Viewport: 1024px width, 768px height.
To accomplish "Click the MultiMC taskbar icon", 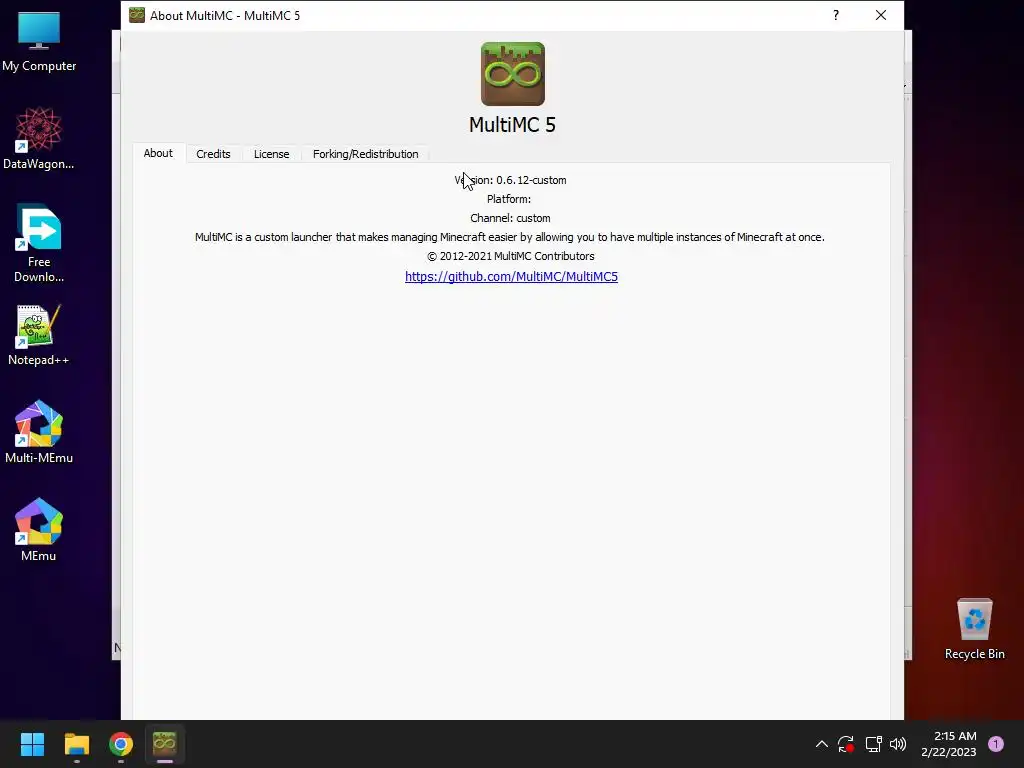I will coord(165,744).
